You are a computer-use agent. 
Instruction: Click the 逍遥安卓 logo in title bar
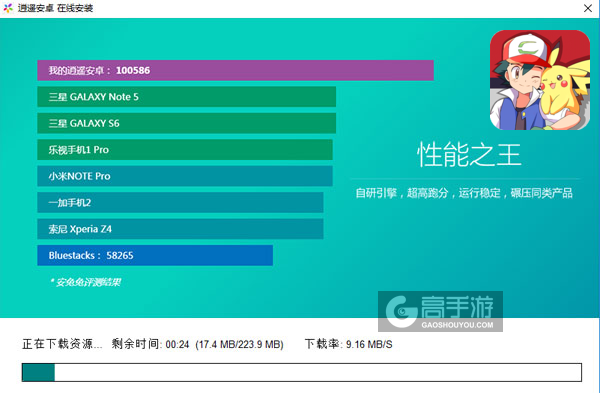point(8,8)
